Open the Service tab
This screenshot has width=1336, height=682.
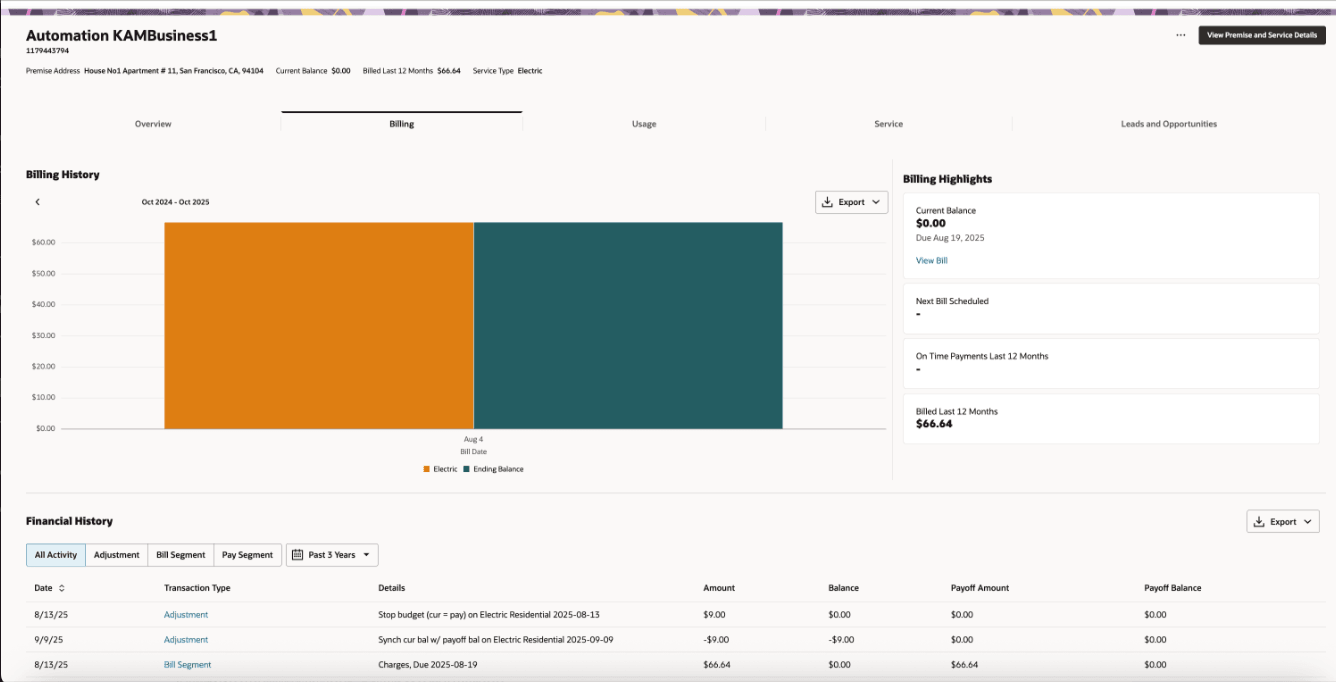pos(888,123)
